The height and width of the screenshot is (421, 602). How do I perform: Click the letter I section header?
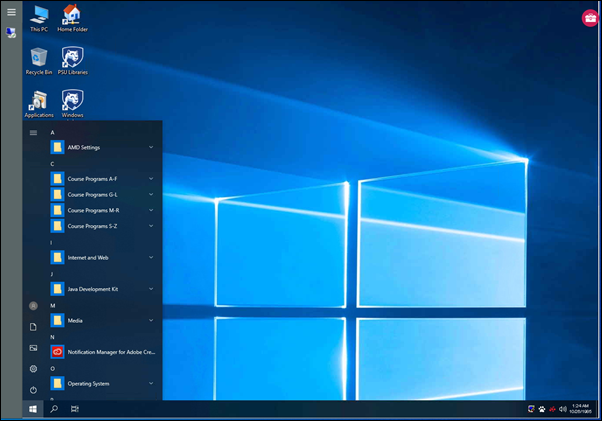click(x=51, y=243)
